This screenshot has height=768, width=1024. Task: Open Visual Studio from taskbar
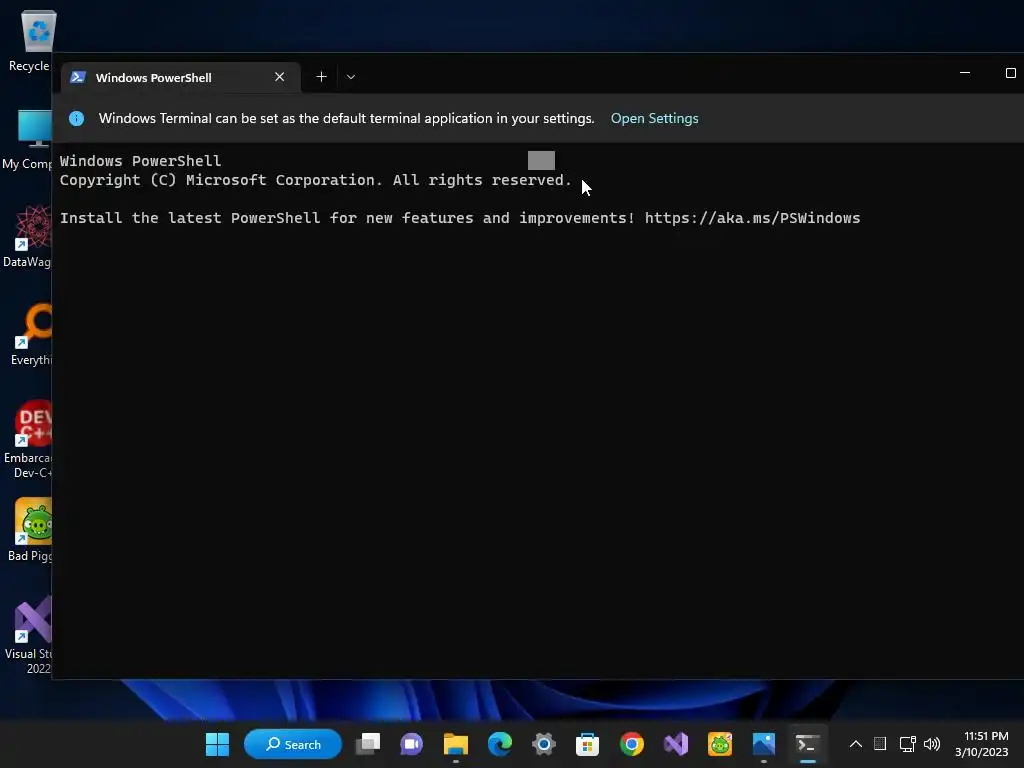tap(676, 744)
